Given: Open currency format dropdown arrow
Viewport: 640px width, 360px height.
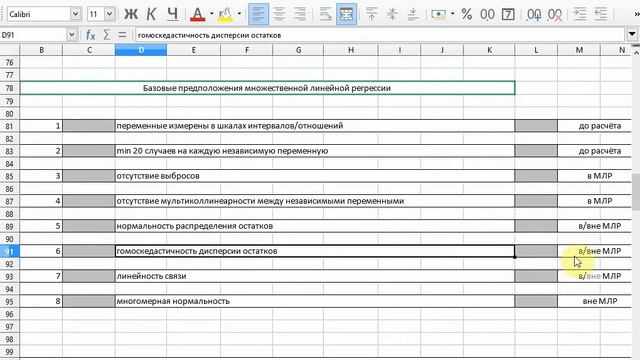Looking at the screenshot, I should (452, 14).
